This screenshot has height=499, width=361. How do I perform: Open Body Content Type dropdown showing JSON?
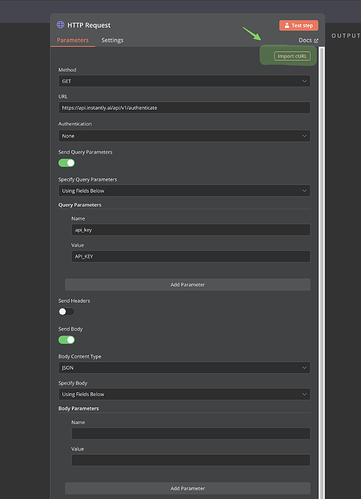coord(184,368)
